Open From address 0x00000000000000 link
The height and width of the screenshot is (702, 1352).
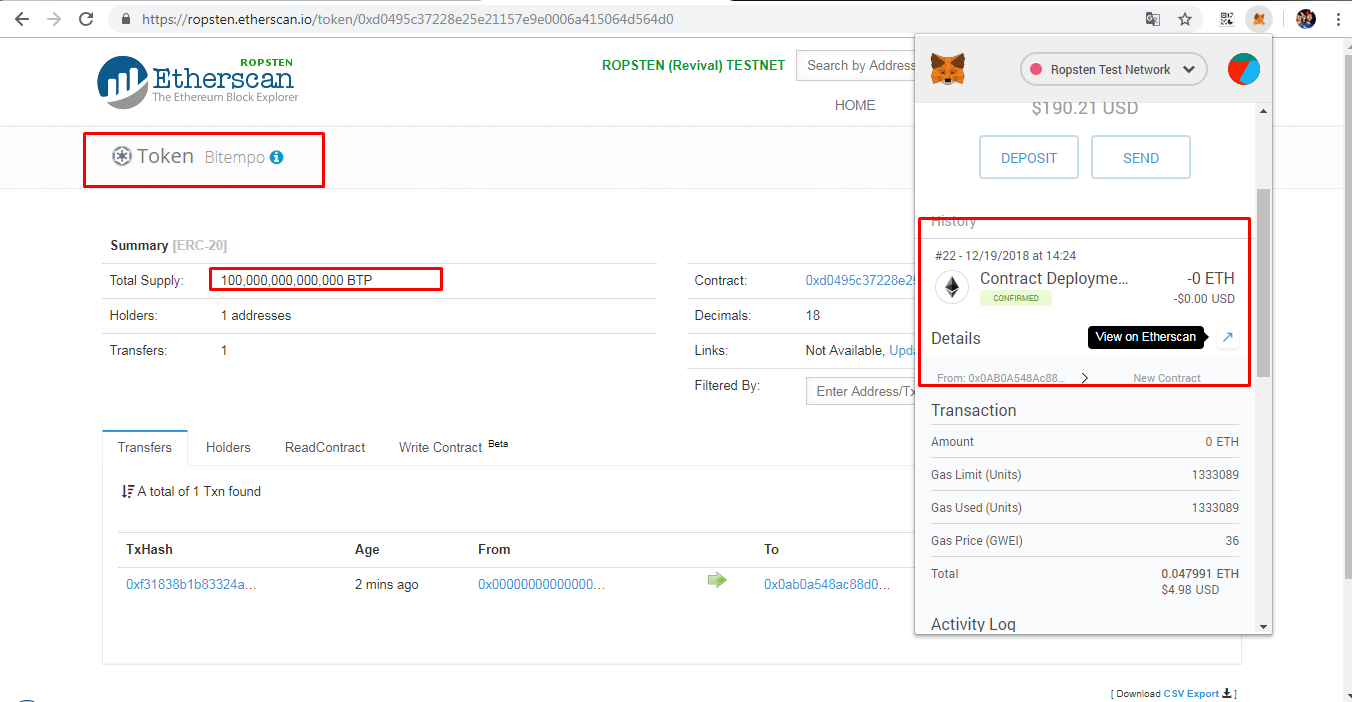click(541, 584)
